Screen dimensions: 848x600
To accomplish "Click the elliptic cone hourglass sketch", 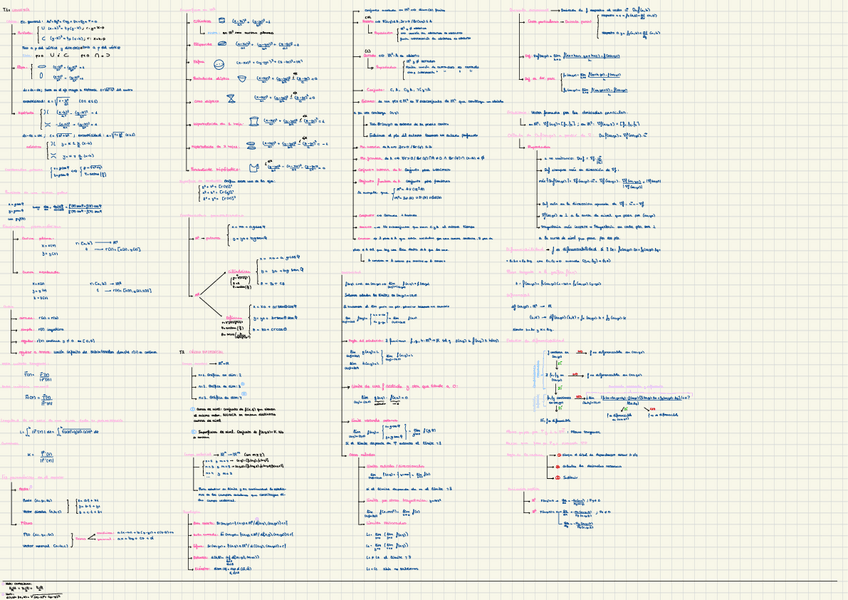I will [233, 99].
